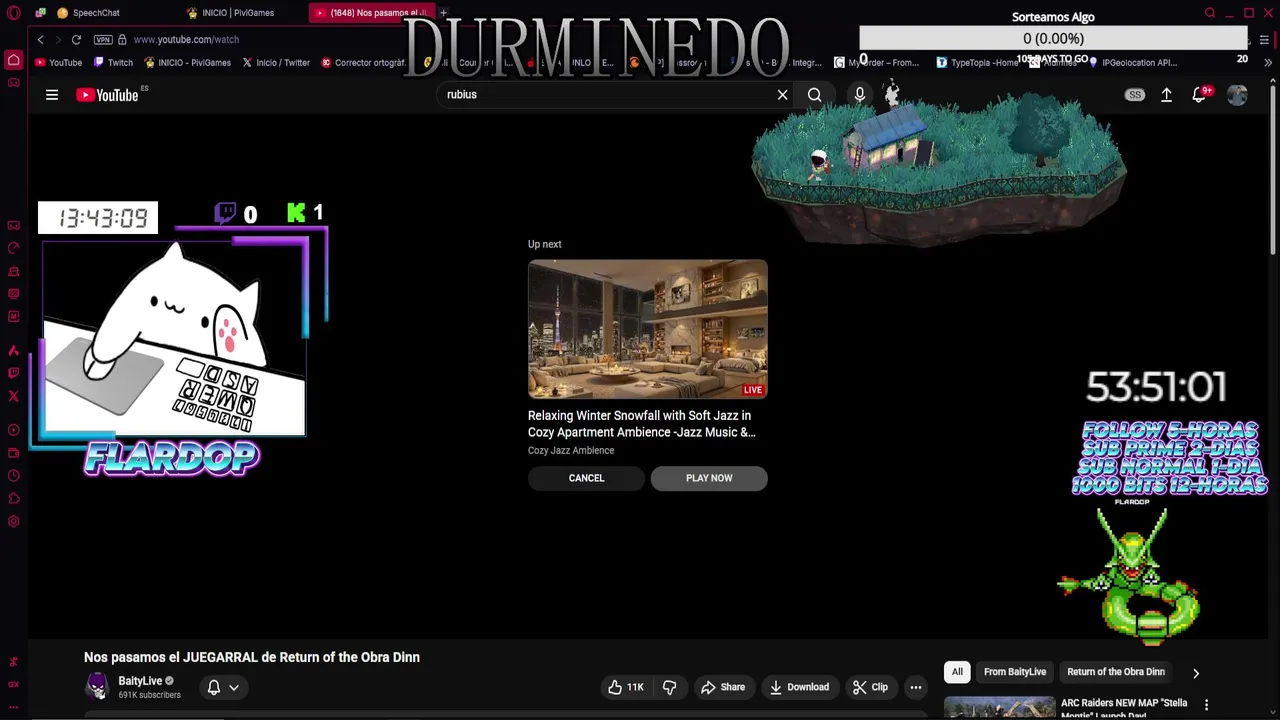Open Twitch panel in the Opera sidebar
Viewport: 1280px width, 720px height.
(14, 373)
